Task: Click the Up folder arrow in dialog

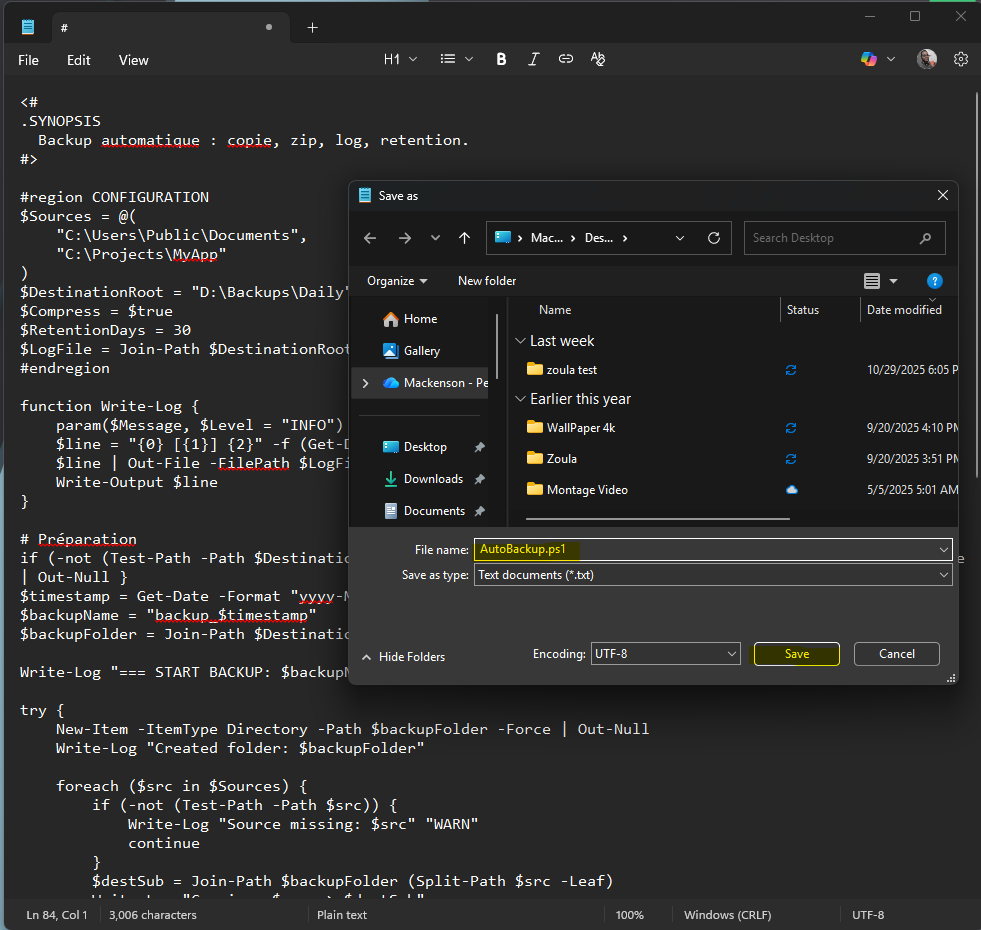Action: 464,238
